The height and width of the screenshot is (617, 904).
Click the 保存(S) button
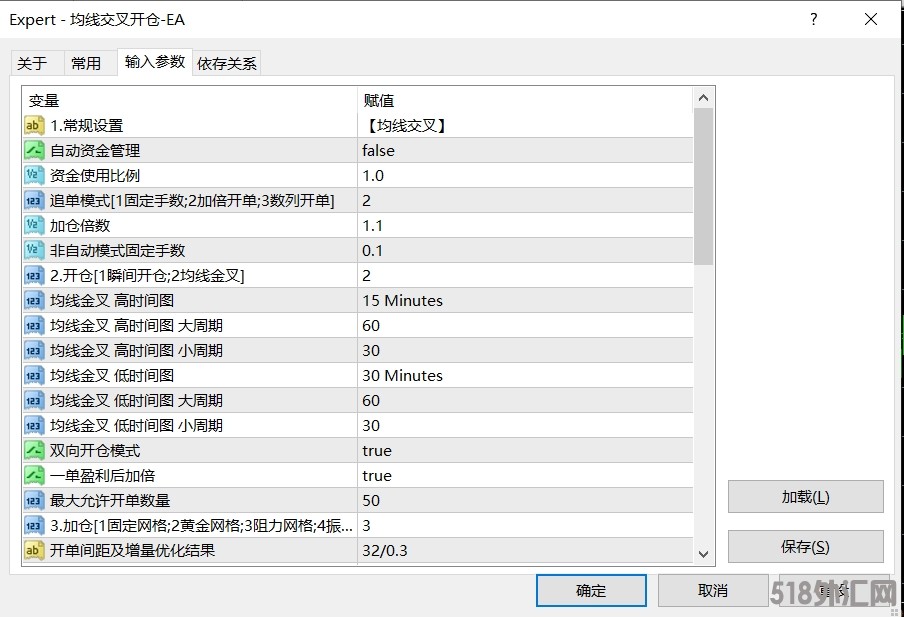click(805, 547)
